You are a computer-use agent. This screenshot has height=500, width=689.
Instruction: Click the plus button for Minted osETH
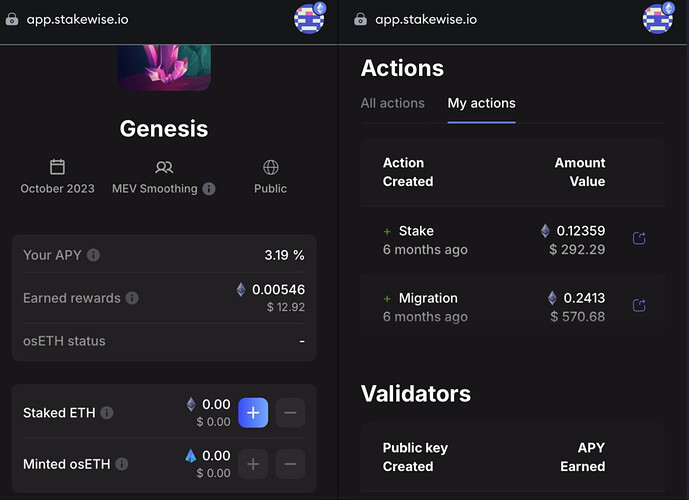(253, 464)
